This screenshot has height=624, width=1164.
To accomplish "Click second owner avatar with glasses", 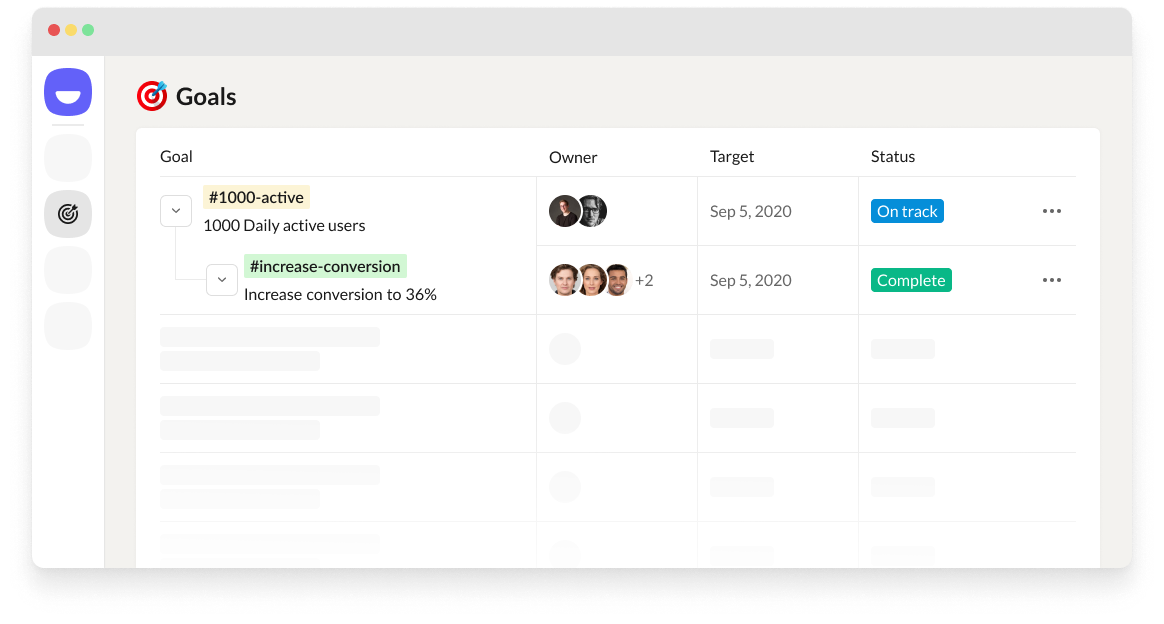I will 592,211.
